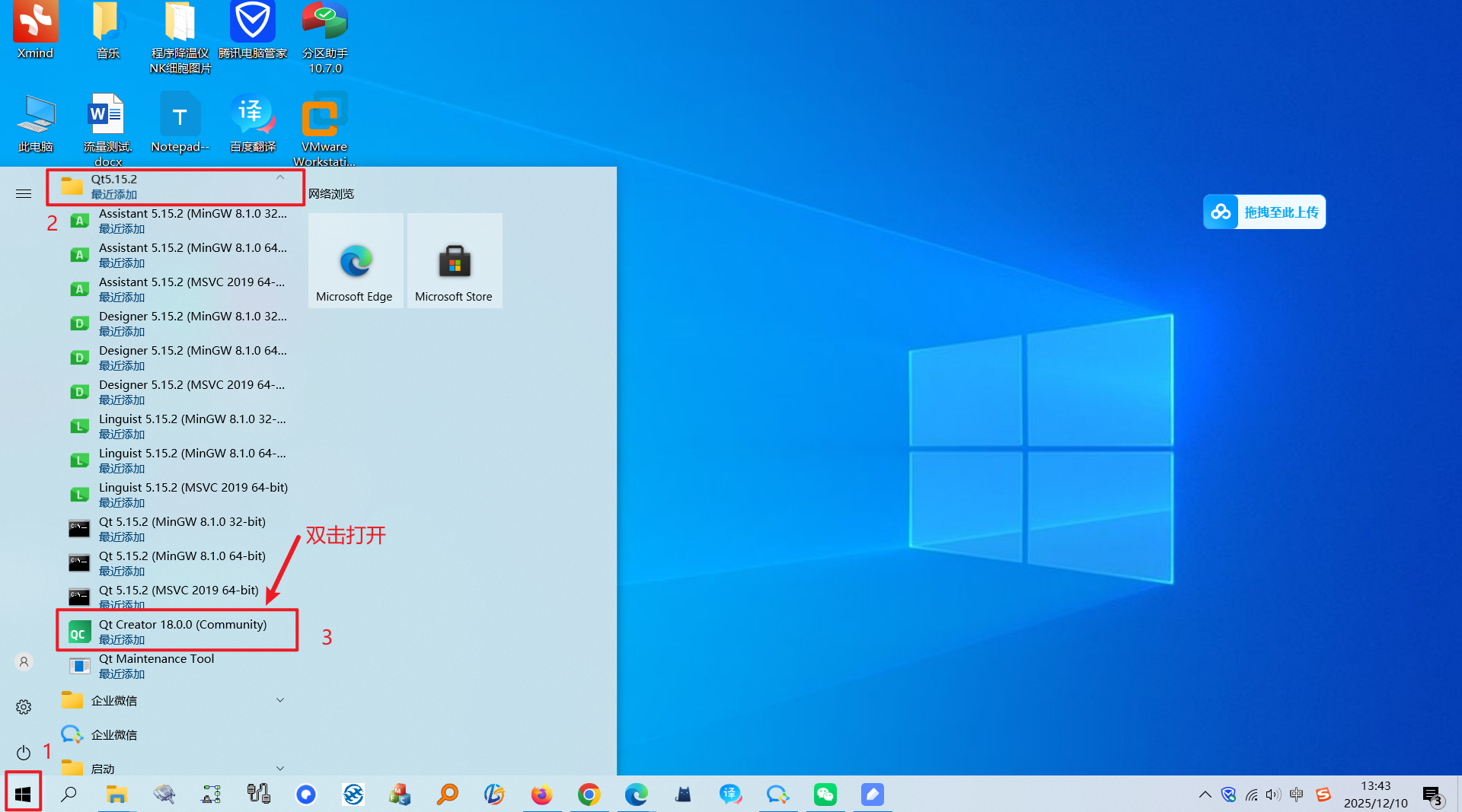Image resolution: width=1462 pixels, height=812 pixels.
Task: Select the 流量测试.docx Word file
Action: click(x=107, y=129)
